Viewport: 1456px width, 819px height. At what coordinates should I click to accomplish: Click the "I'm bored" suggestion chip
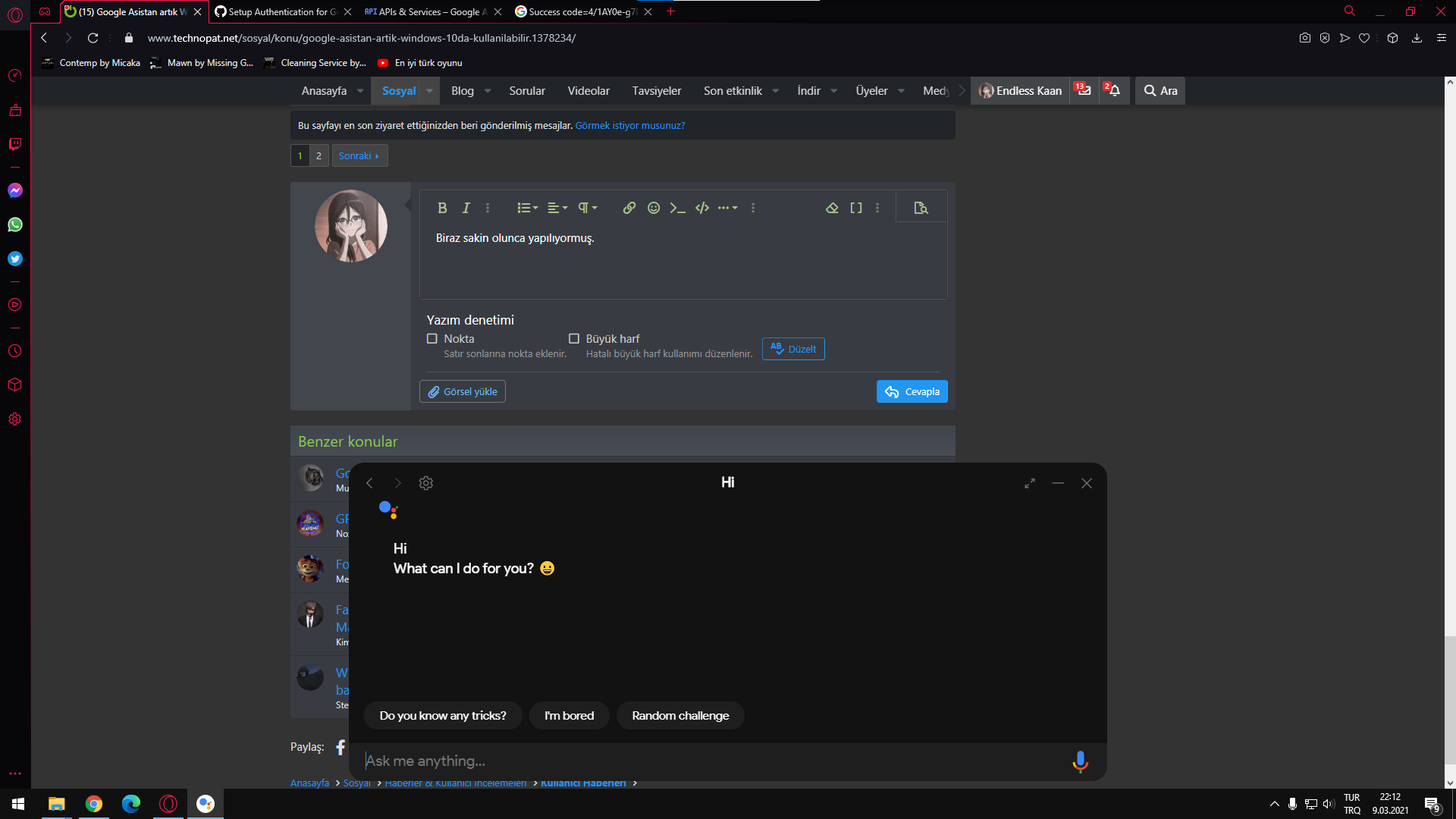pyautogui.click(x=569, y=716)
